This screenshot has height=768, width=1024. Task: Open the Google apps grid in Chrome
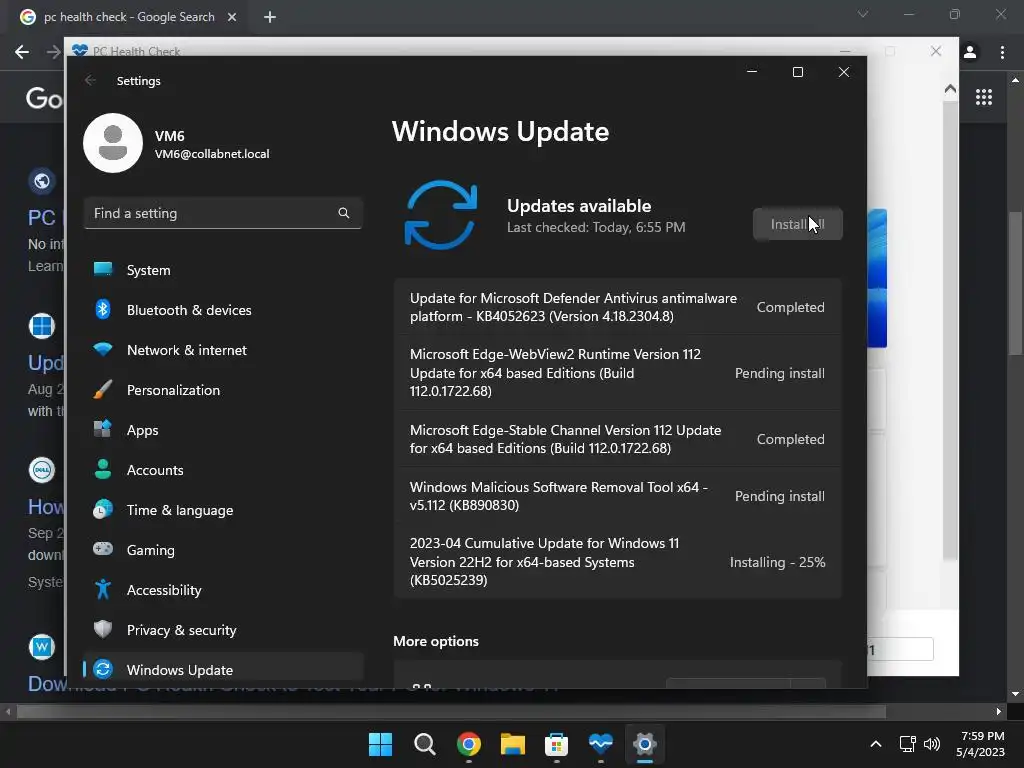(x=984, y=97)
